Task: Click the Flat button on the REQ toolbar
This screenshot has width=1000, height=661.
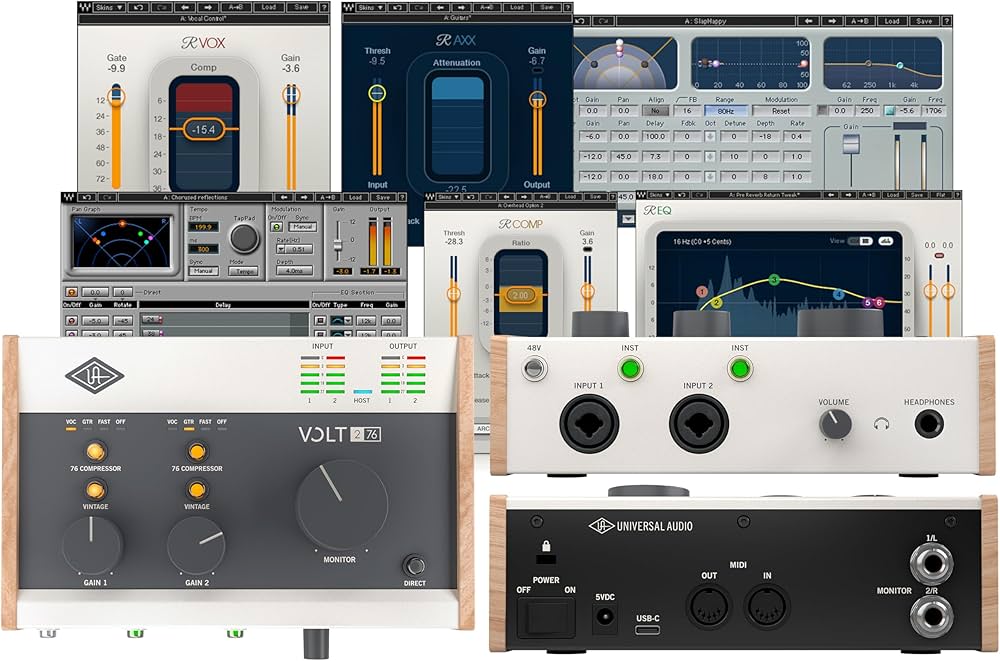Action: tap(940, 196)
